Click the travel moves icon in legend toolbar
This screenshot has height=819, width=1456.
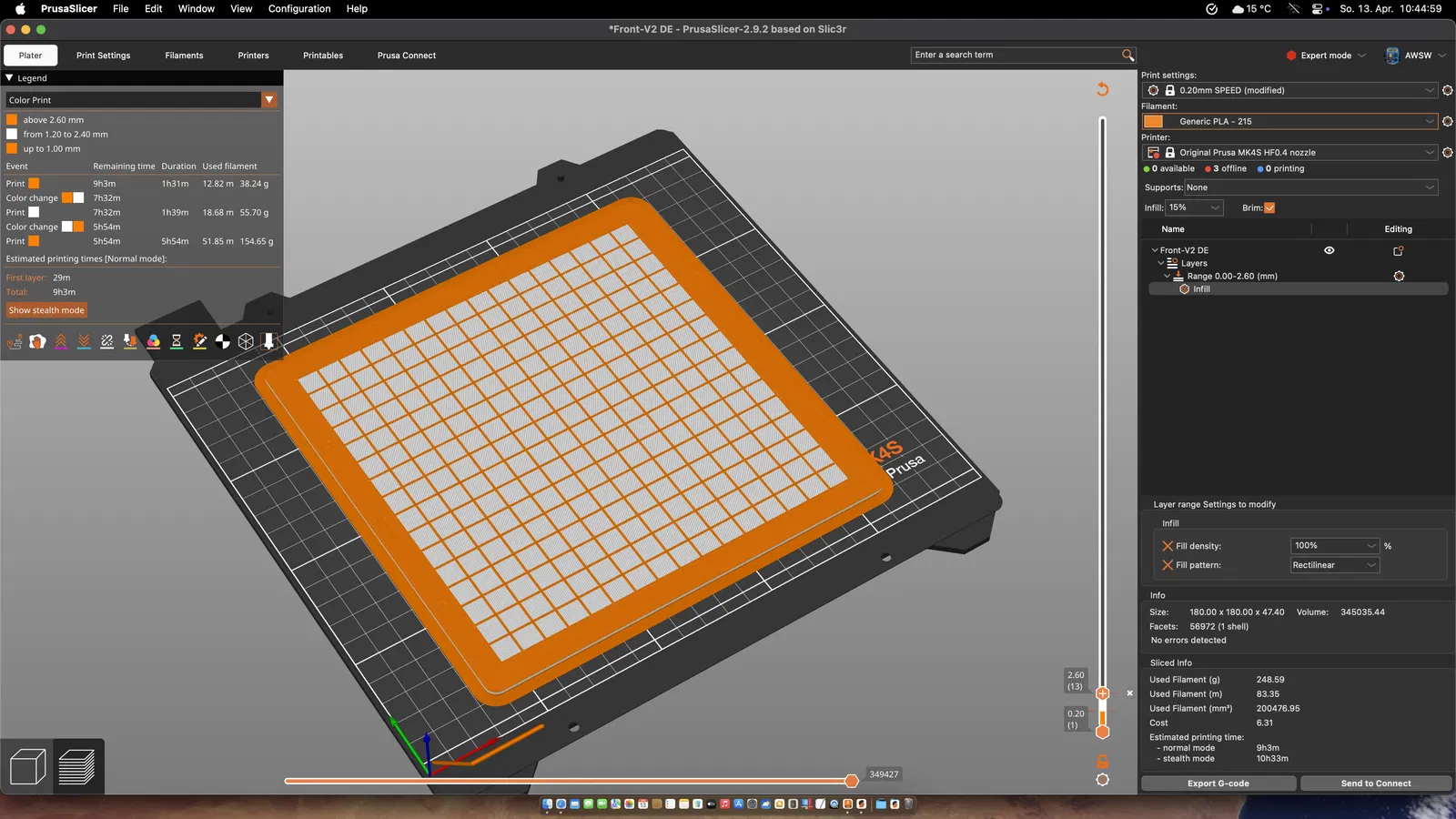tap(15, 341)
